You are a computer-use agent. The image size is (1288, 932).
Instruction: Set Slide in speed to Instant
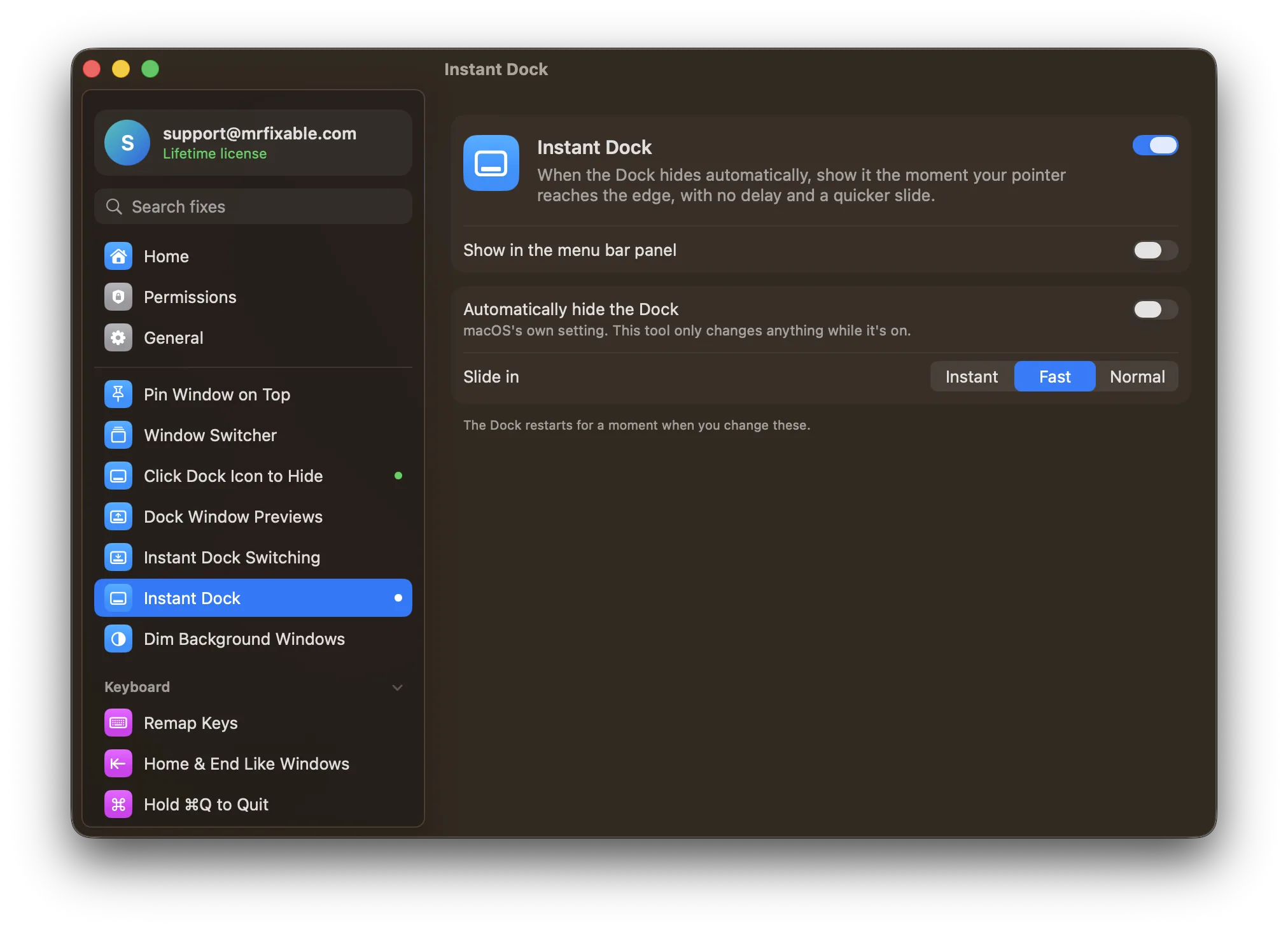pos(972,377)
